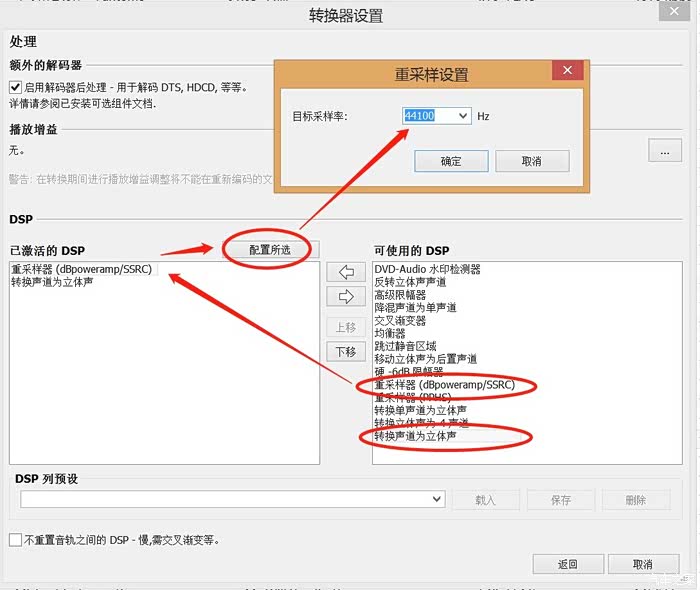
Task: Click the left arrow to add DSP
Action: pyautogui.click(x=346, y=272)
